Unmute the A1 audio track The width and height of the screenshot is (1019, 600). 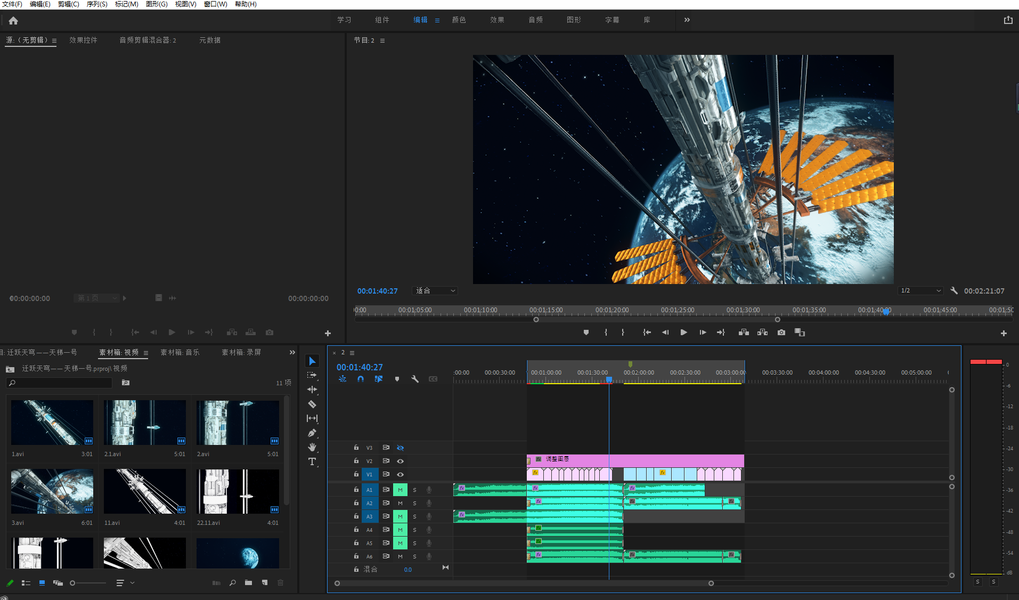(x=400, y=490)
